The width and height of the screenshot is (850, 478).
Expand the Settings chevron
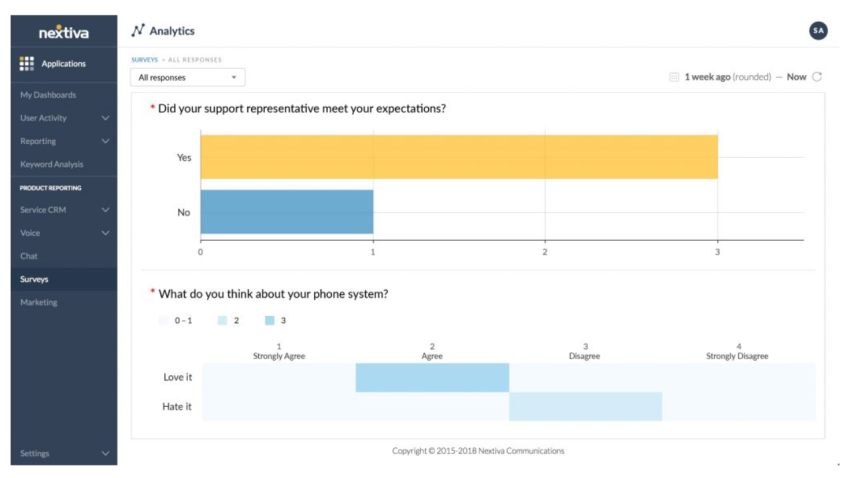(x=106, y=453)
